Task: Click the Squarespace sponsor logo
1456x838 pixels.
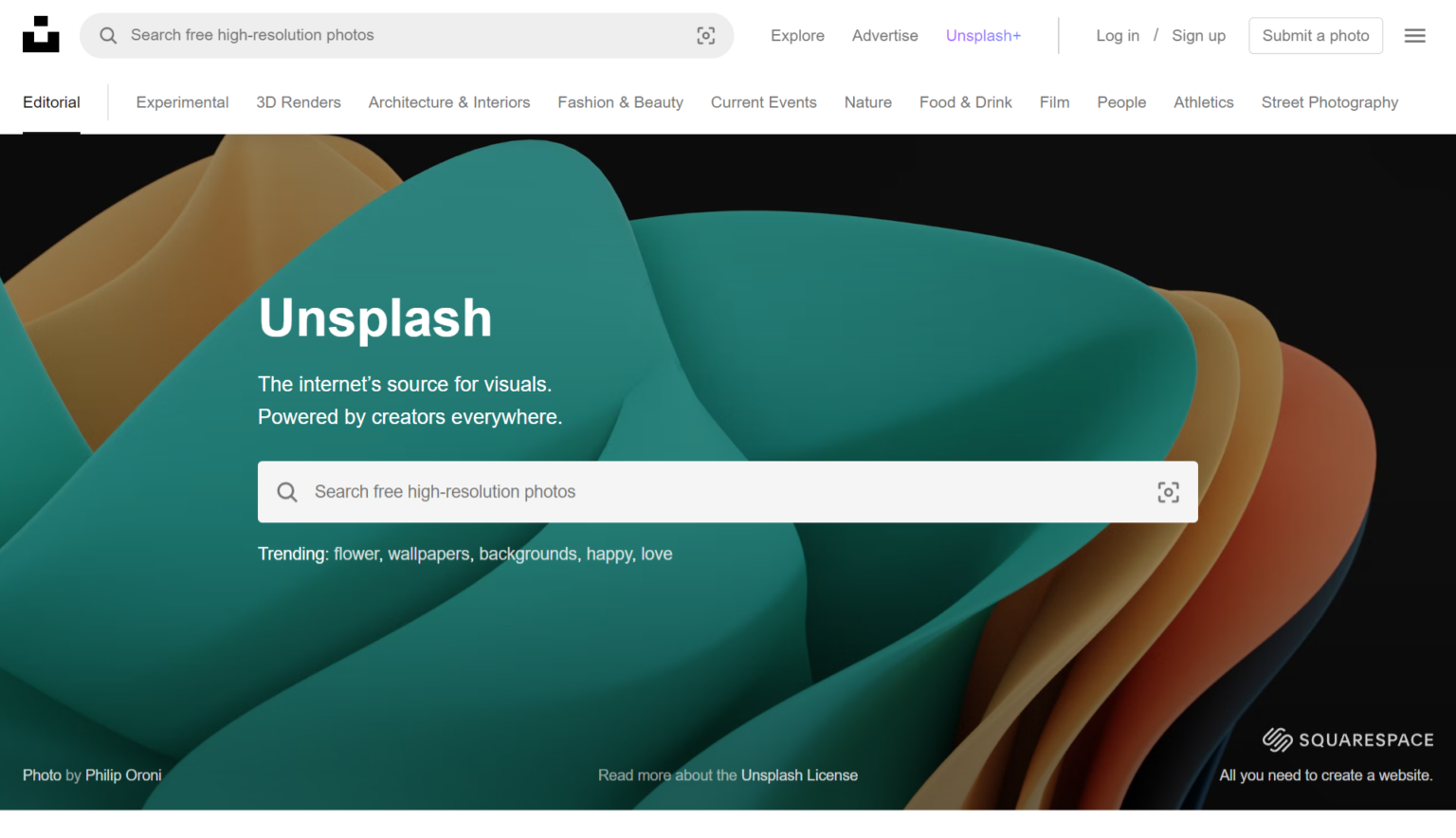Action: [1347, 739]
